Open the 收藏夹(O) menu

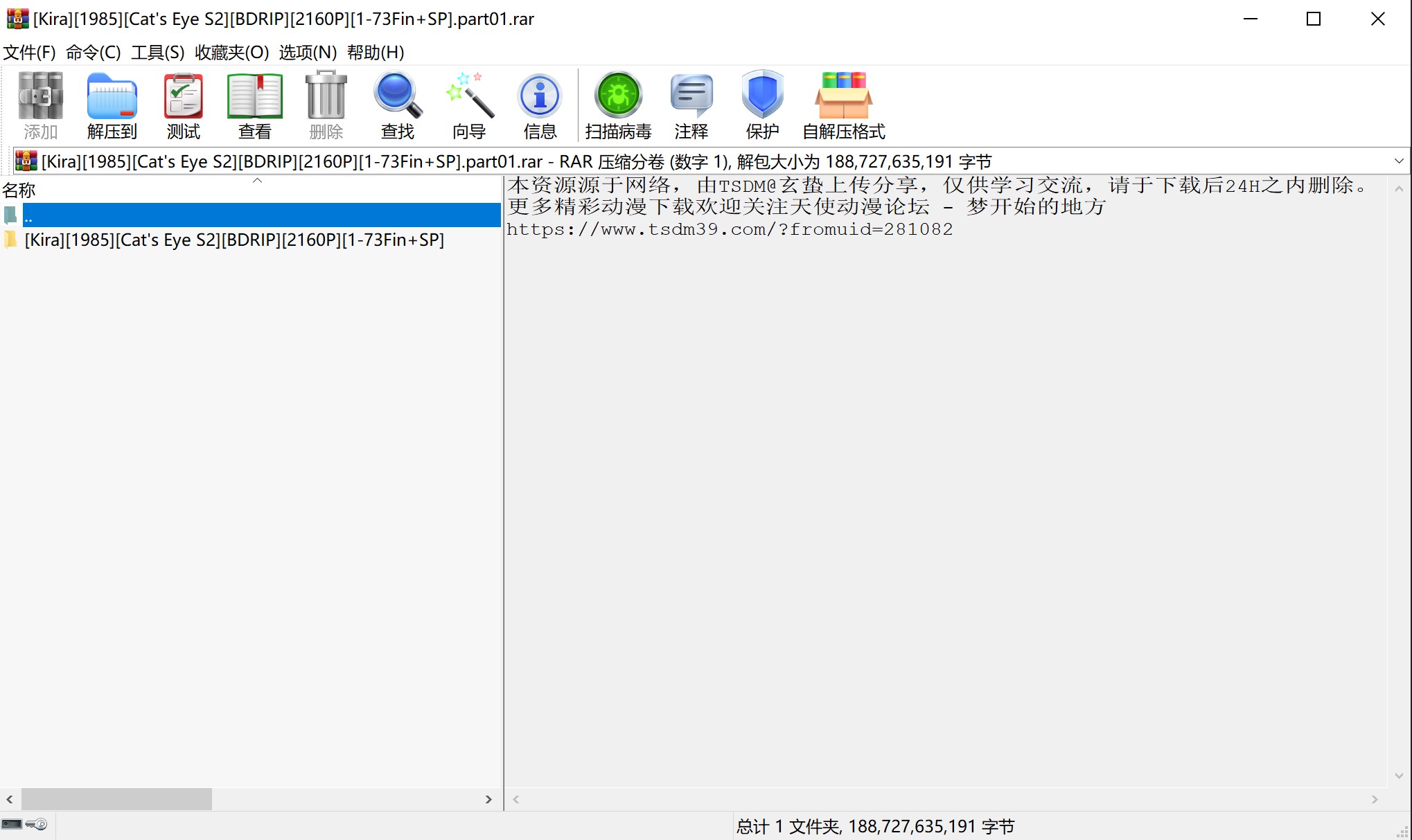pos(231,53)
